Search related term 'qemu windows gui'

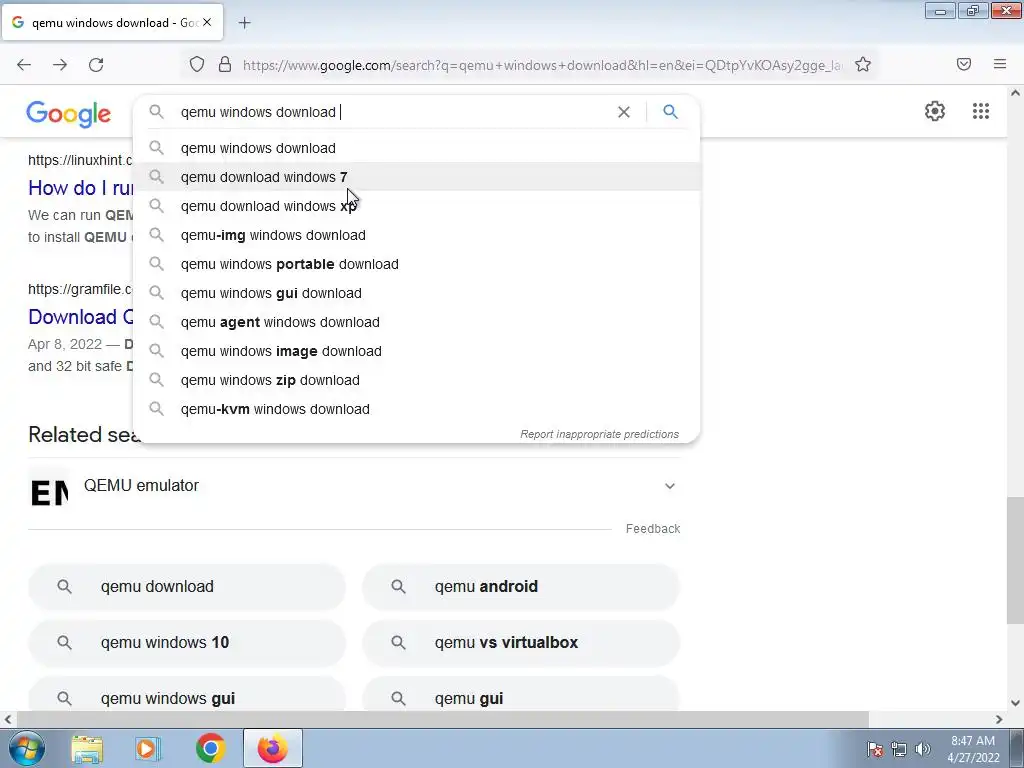click(187, 696)
